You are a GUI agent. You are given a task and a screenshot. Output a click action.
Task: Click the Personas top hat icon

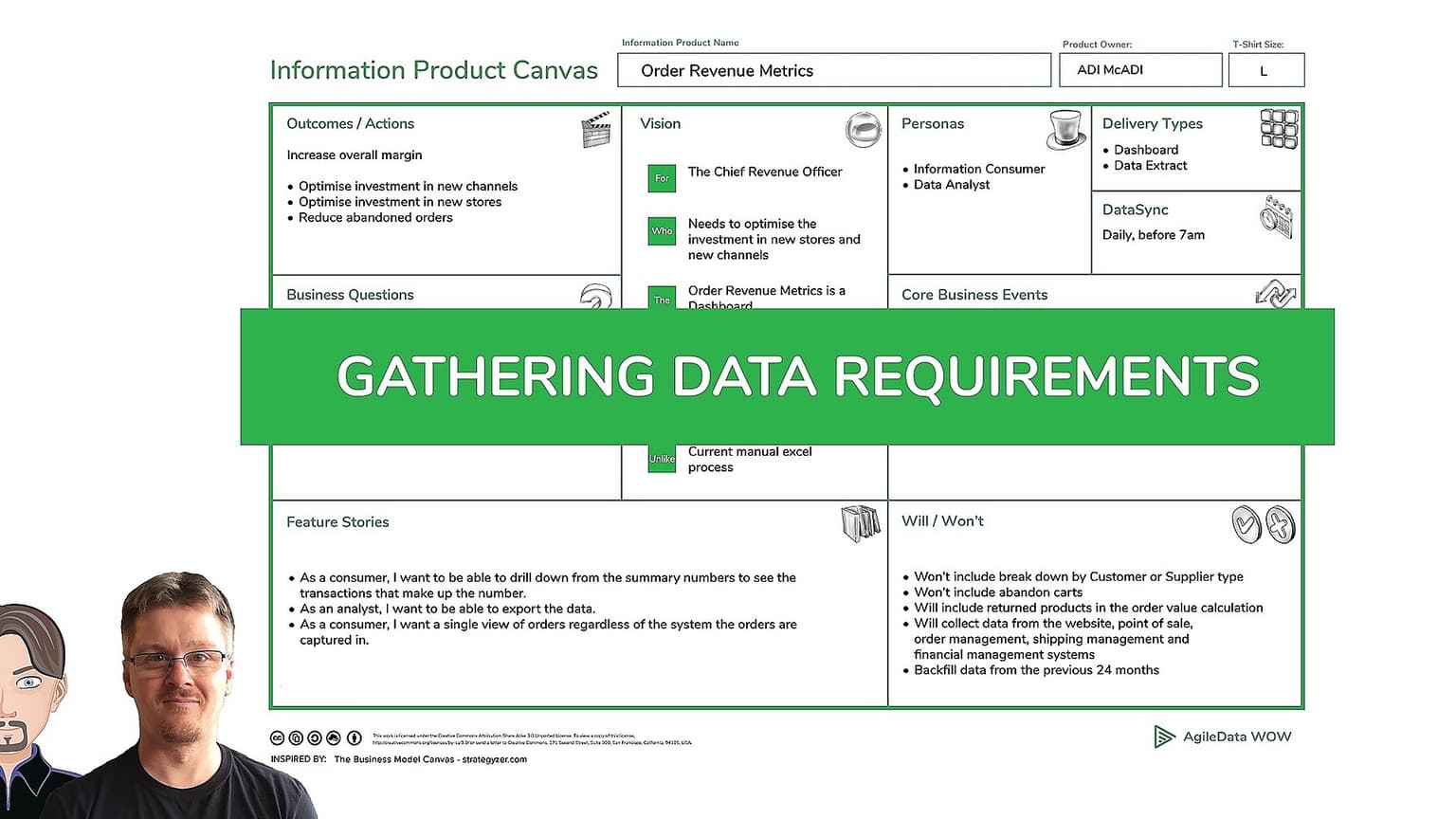click(1066, 129)
